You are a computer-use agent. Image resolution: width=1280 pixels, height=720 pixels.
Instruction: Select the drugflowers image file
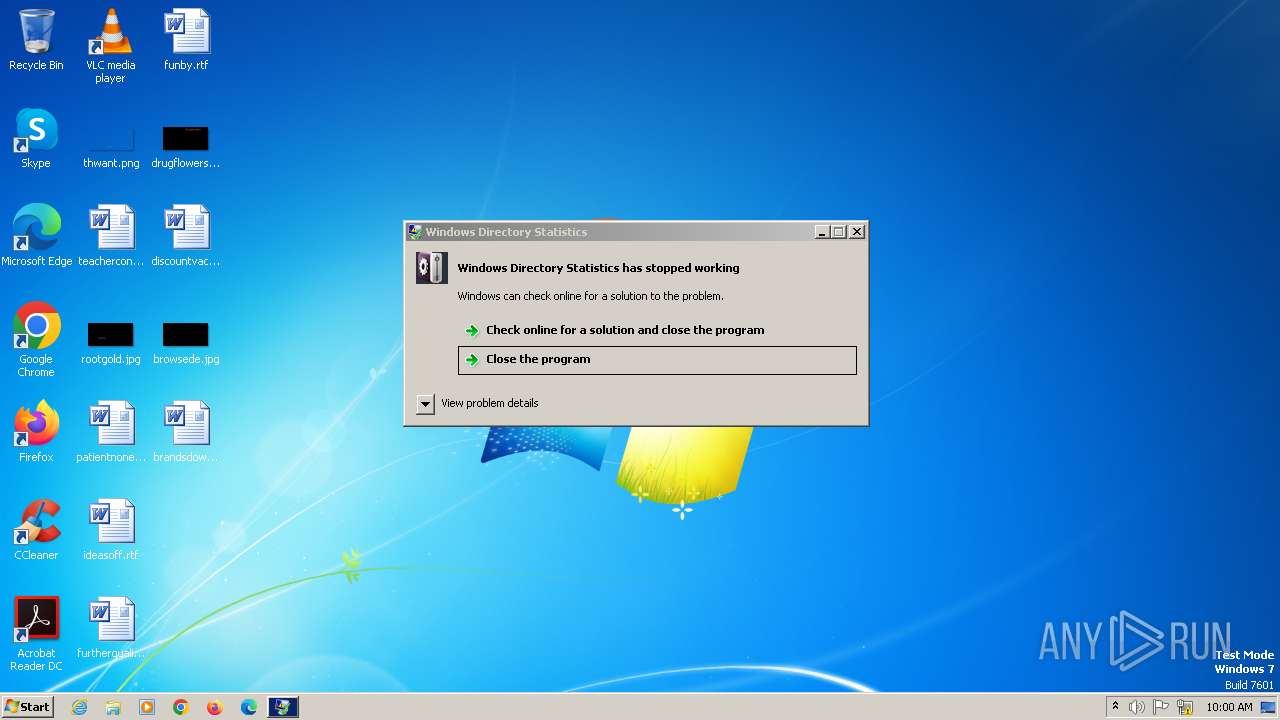click(x=186, y=146)
